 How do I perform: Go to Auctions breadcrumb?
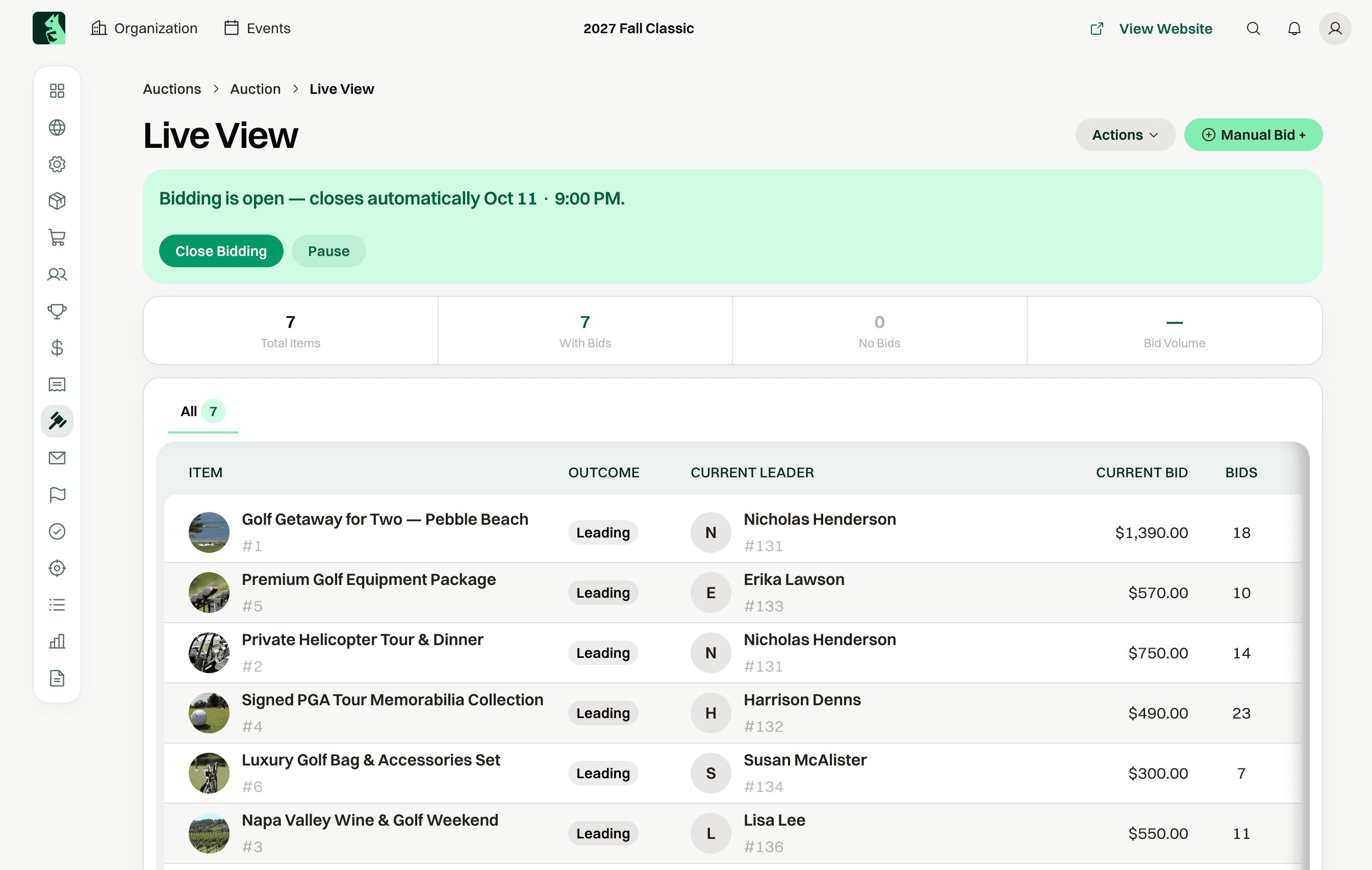click(172, 89)
